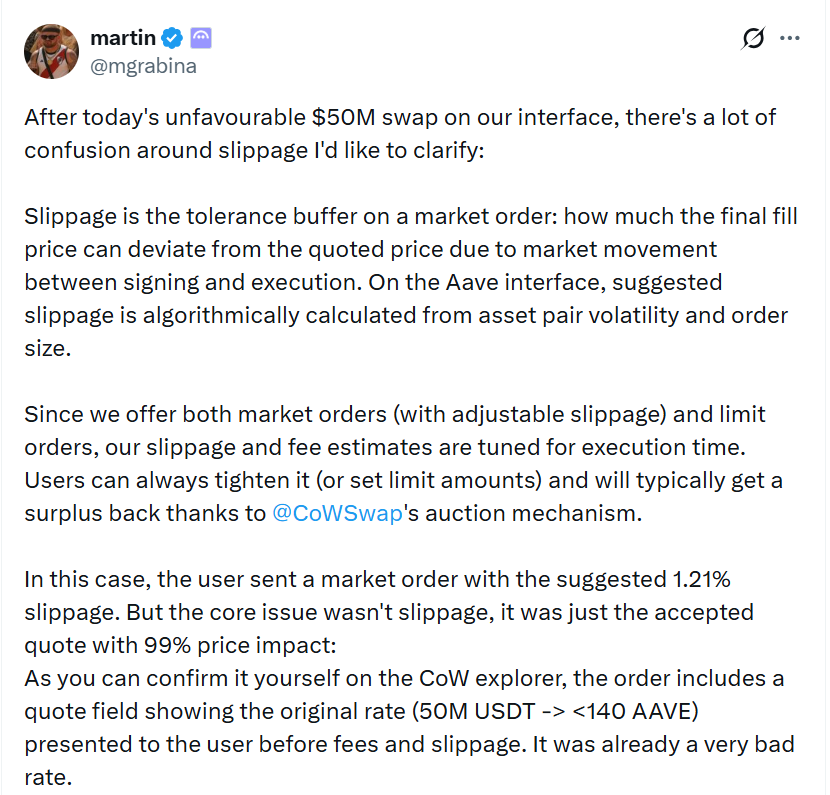Image resolution: width=830 pixels, height=795 pixels.
Task: Open martin's profile picture
Action: pos(51,52)
